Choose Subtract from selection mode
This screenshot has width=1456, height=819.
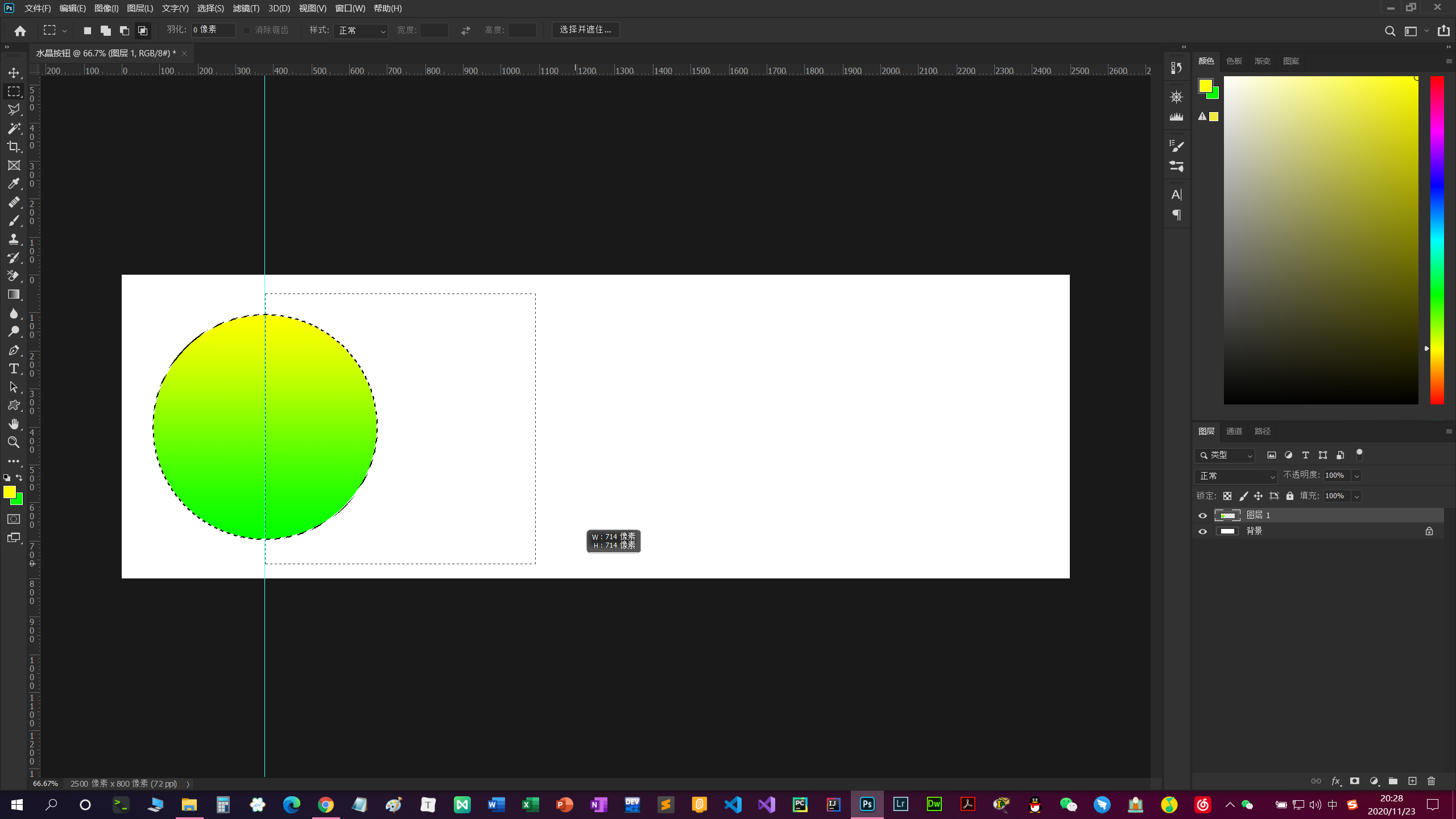124,31
